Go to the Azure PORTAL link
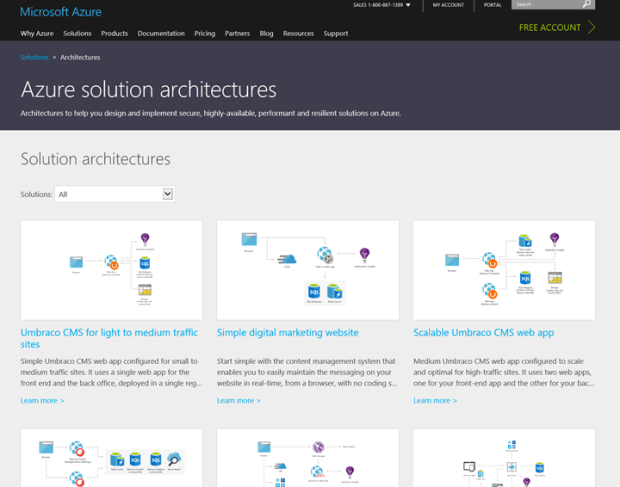Image resolution: width=620 pixels, height=487 pixels. [493, 5]
